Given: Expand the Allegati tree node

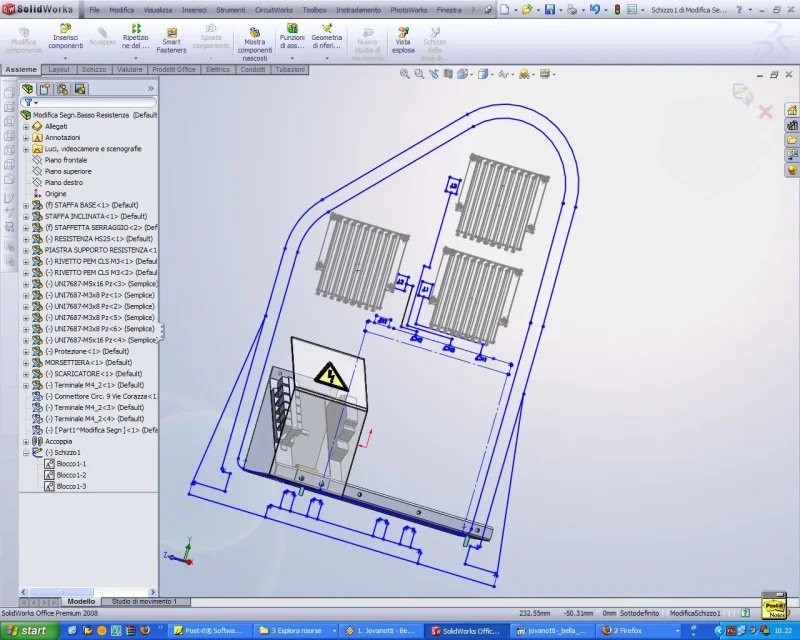Looking at the screenshot, I should tap(26, 126).
